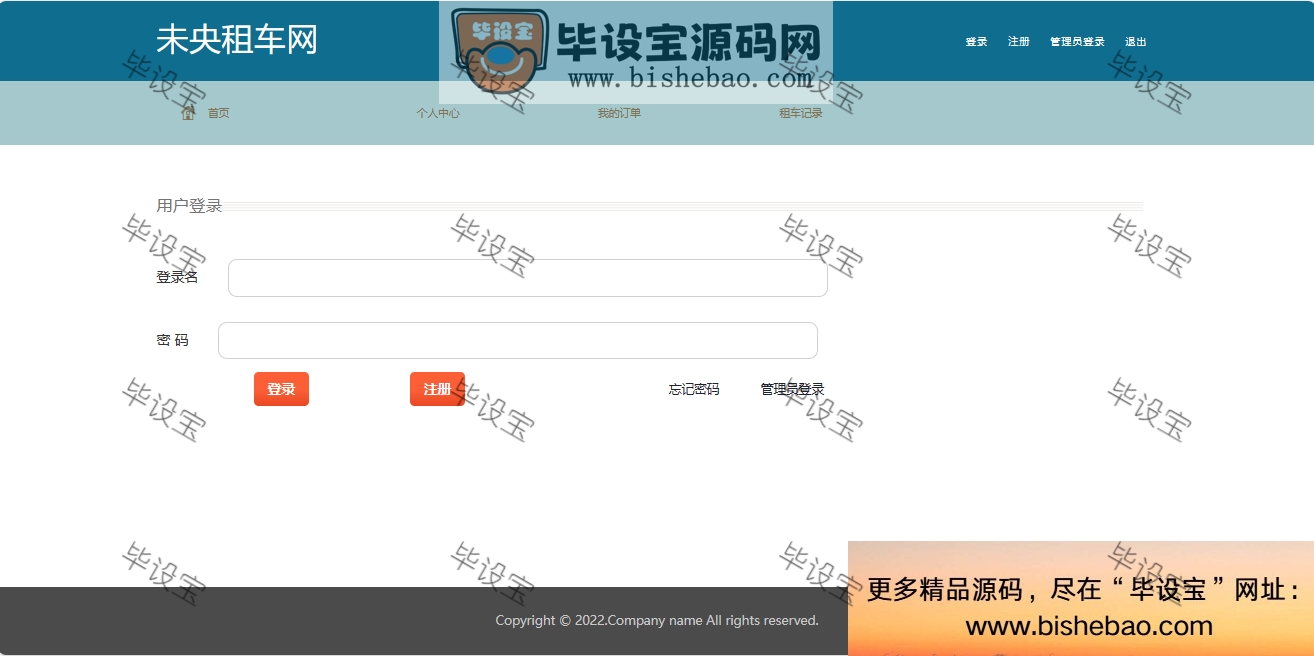1314x656 pixels.
Task: Click the Copyright © 2022 footer text
Action: tap(657, 620)
